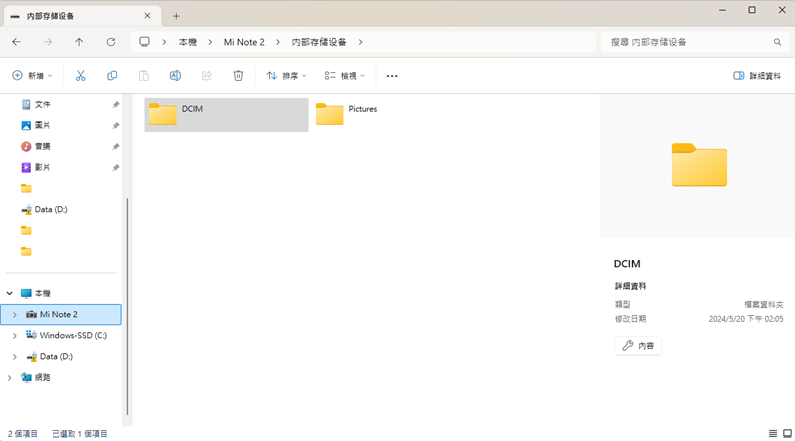Close the 內部存储设备 tab

click(x=148, y=16)
